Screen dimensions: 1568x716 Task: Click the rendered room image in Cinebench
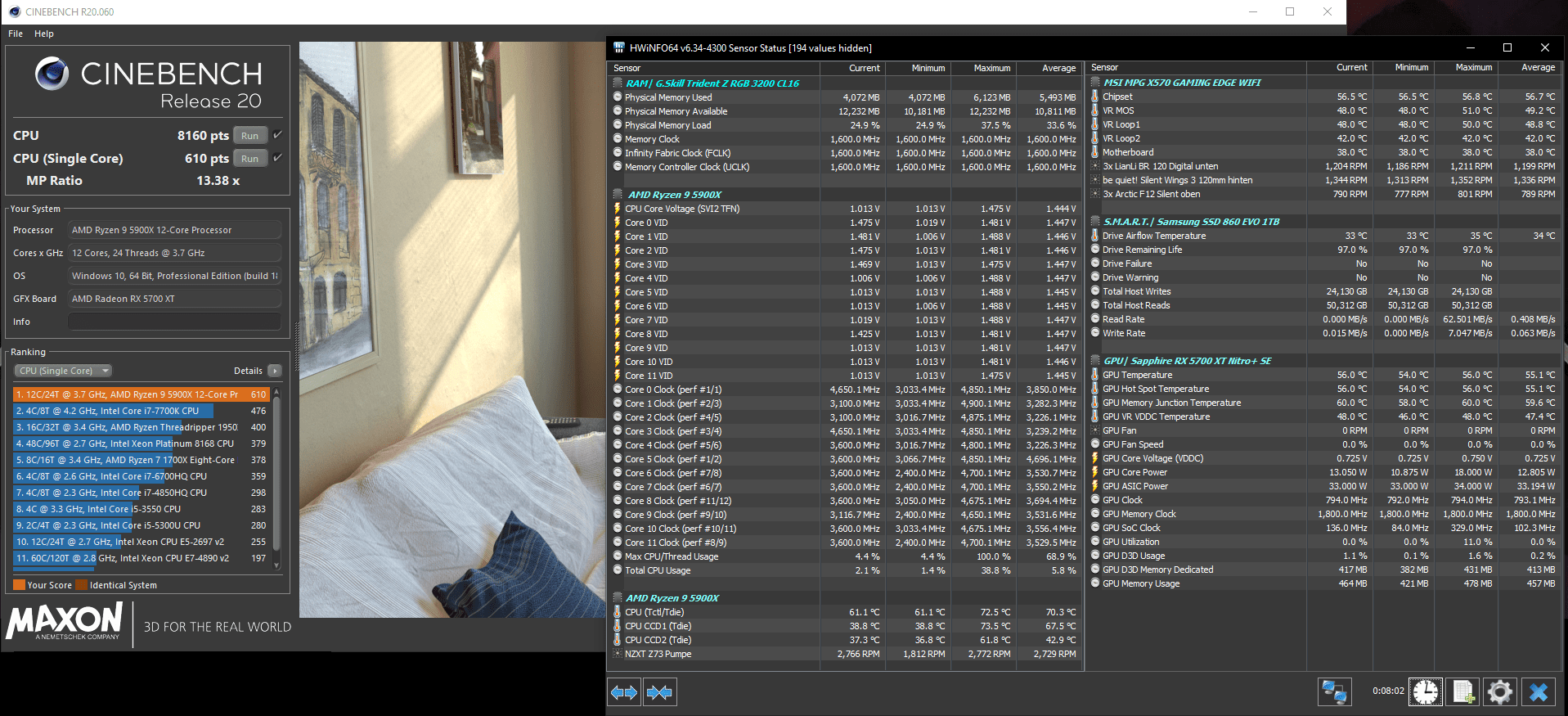[452, 330]
